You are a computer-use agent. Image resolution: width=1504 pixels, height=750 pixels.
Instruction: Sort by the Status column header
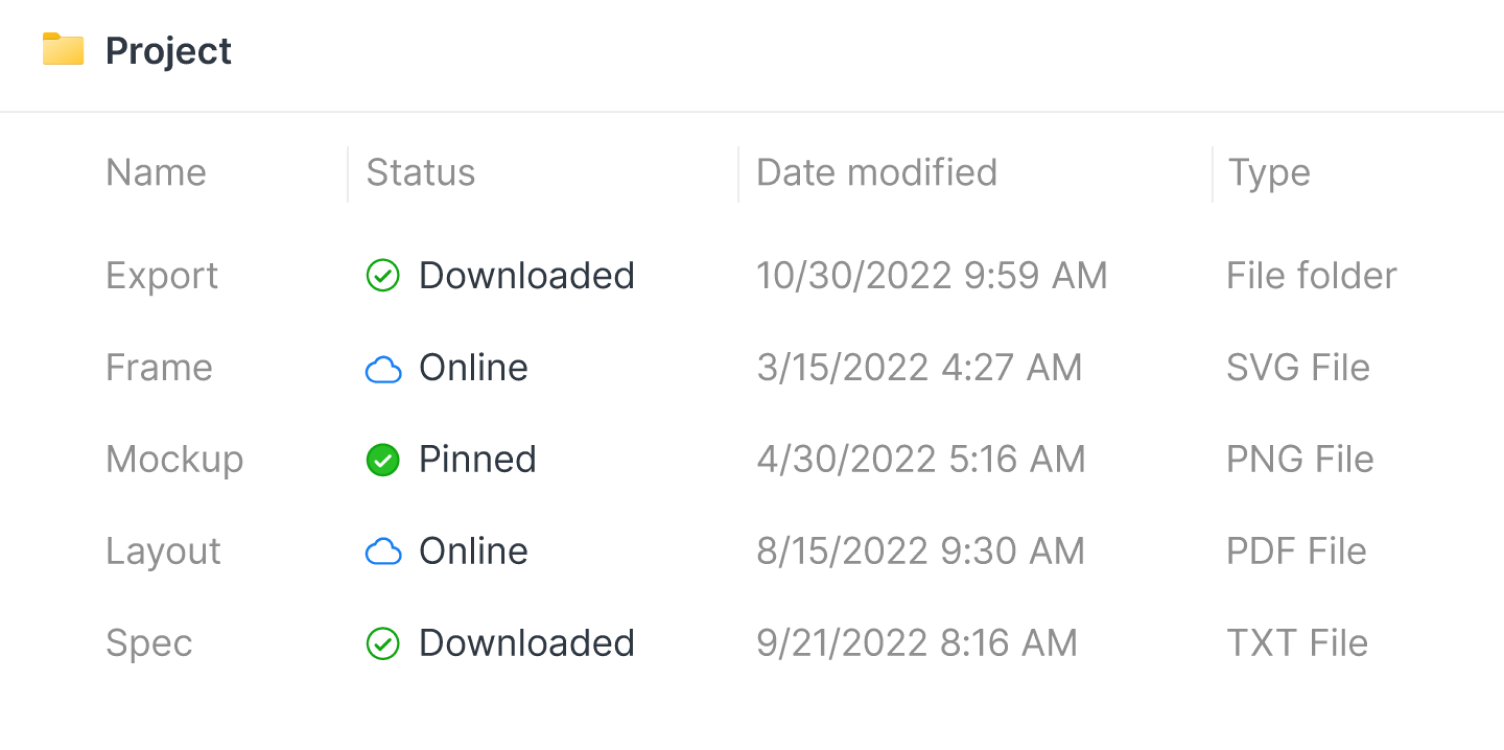[x=420, y=173]
